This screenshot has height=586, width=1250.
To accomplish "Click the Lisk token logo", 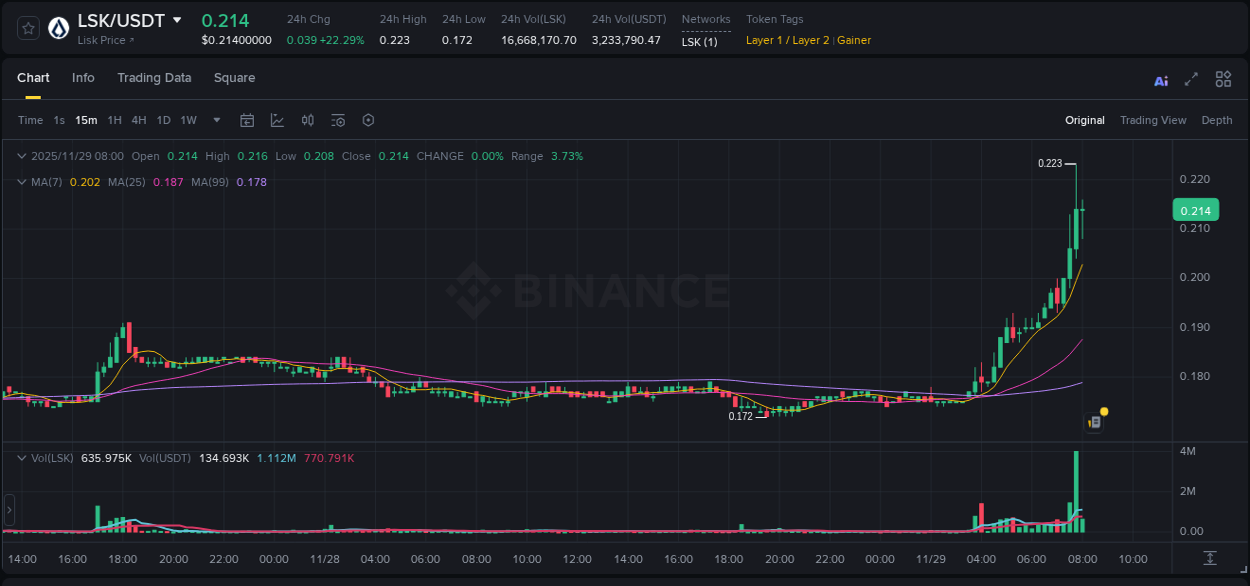I will (x=58, y=27).
